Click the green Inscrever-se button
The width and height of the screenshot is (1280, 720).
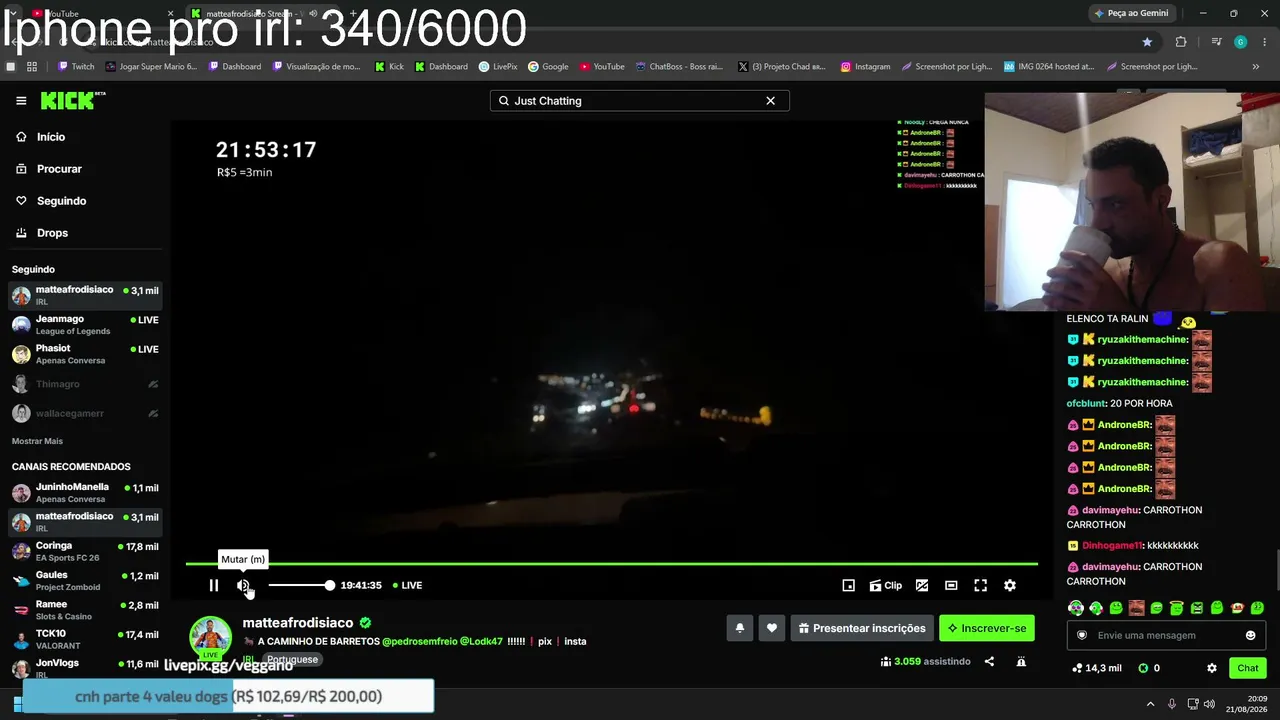(987, 628)
